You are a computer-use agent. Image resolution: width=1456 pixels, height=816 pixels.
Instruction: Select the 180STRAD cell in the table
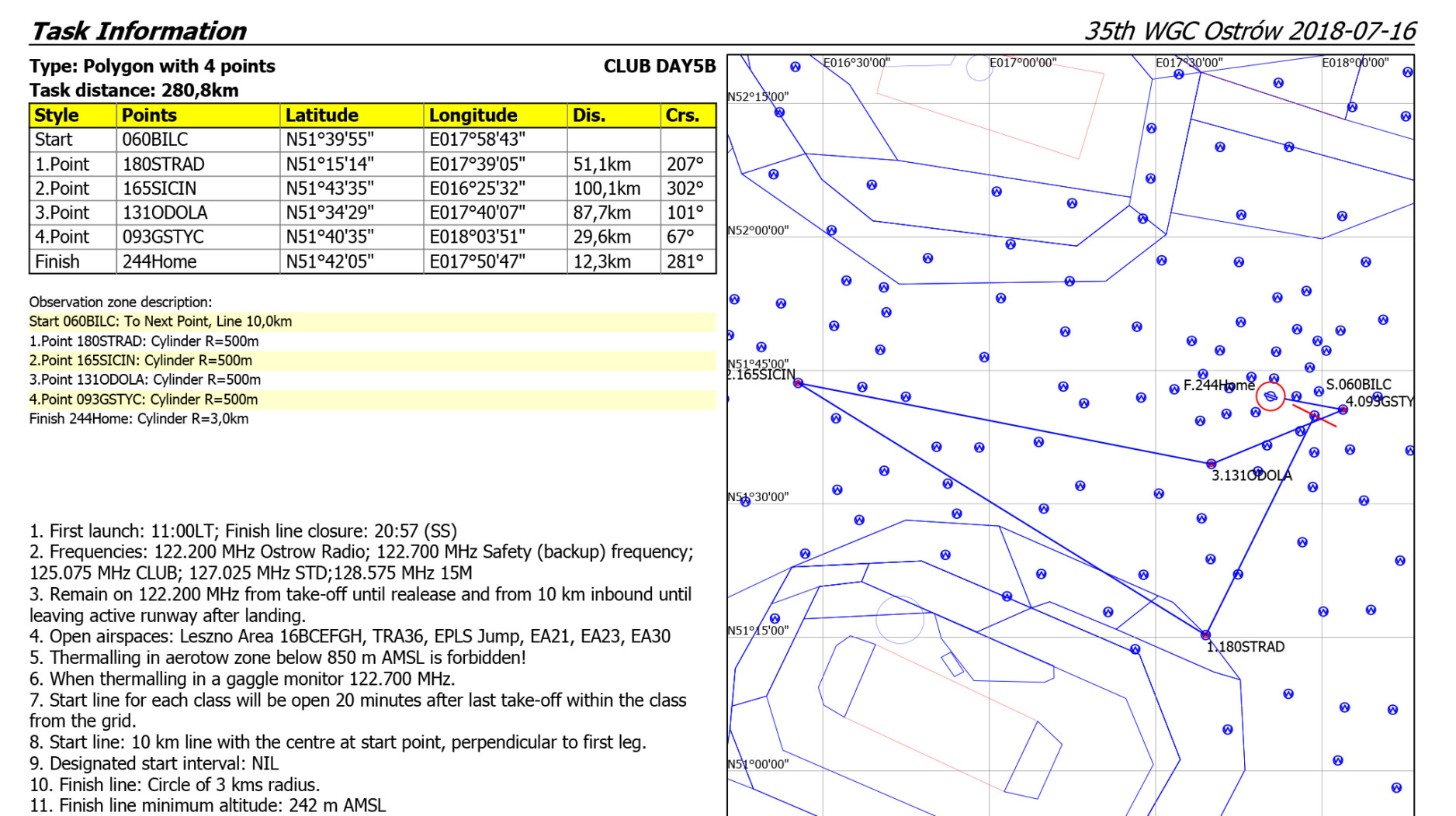pos(164,164)
